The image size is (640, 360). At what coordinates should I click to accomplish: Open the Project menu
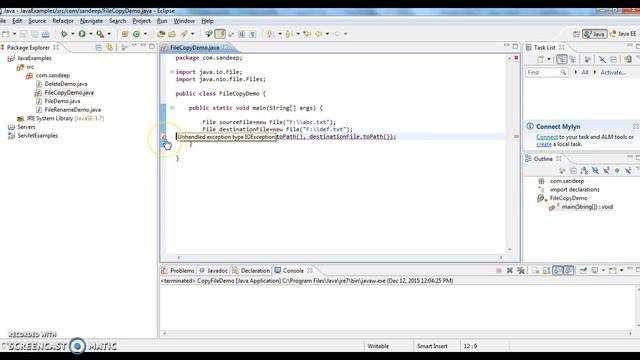pyautogui.click(x=141, y=21)
